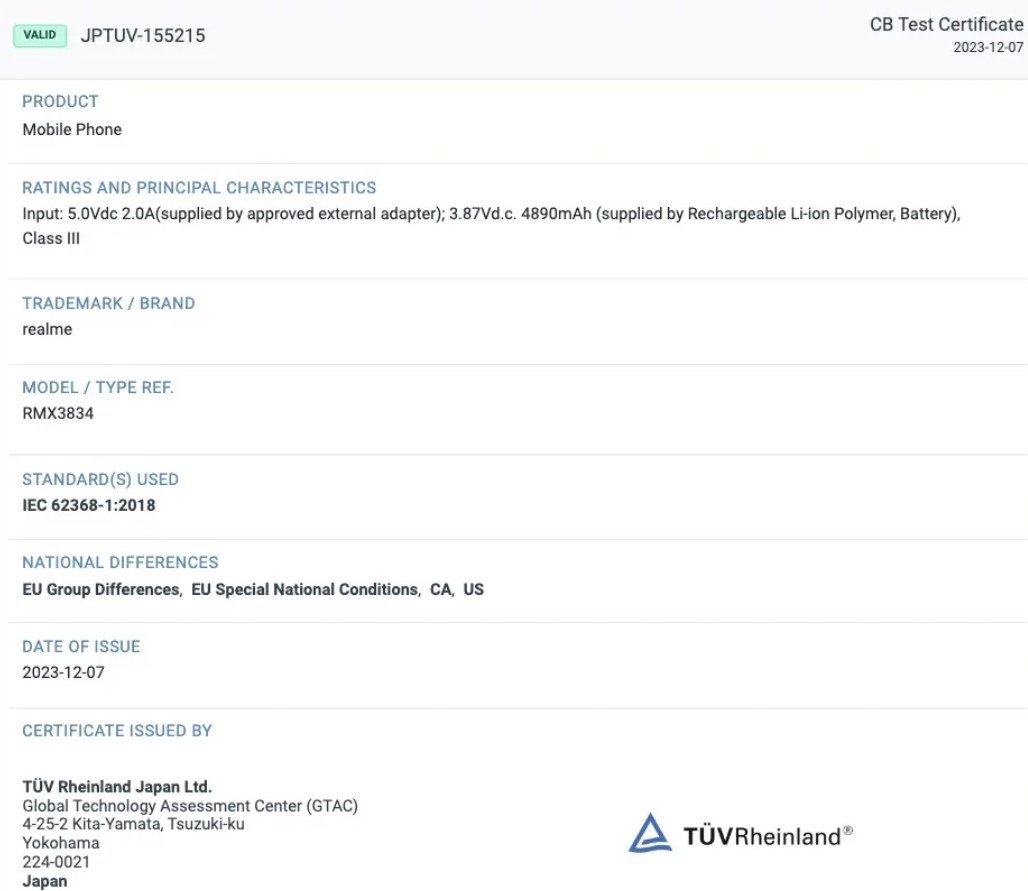
Task: Select model number RMX3834
Action: pos(58,413)
